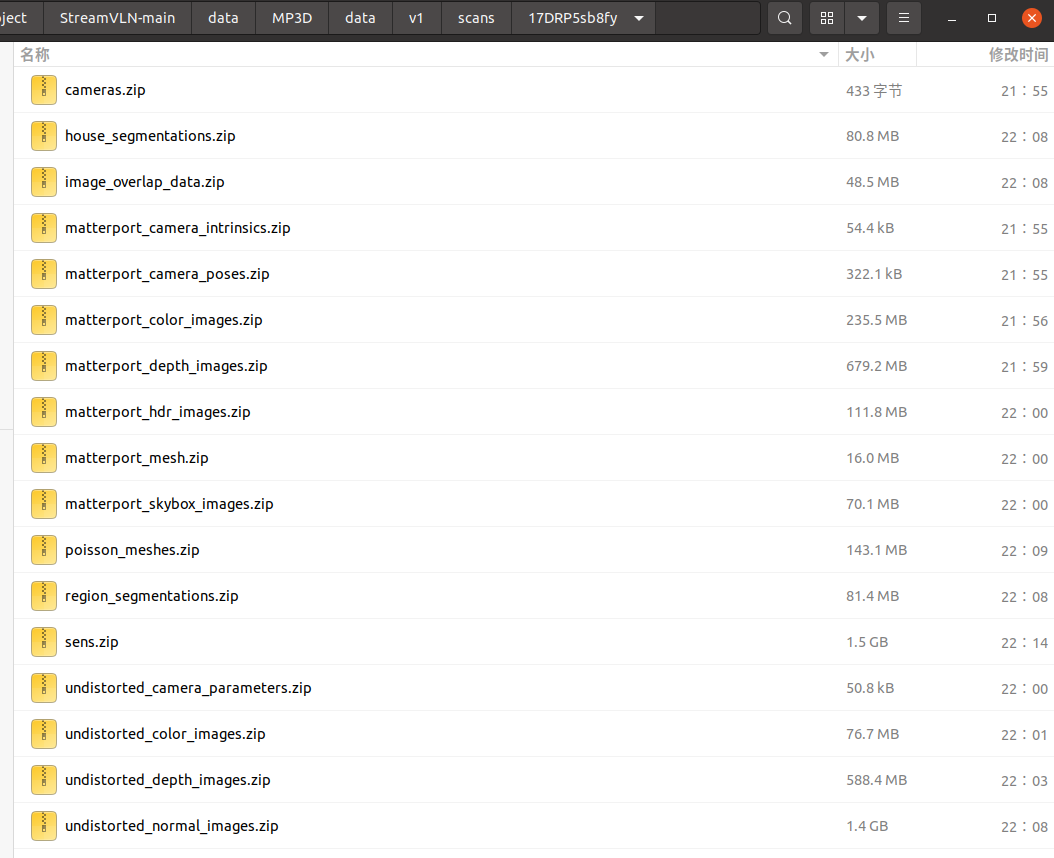This screenshot has height=858, width=1054.
Task: Select the poisson_meshes.zip archive icon
Action: tap(44, 550)
